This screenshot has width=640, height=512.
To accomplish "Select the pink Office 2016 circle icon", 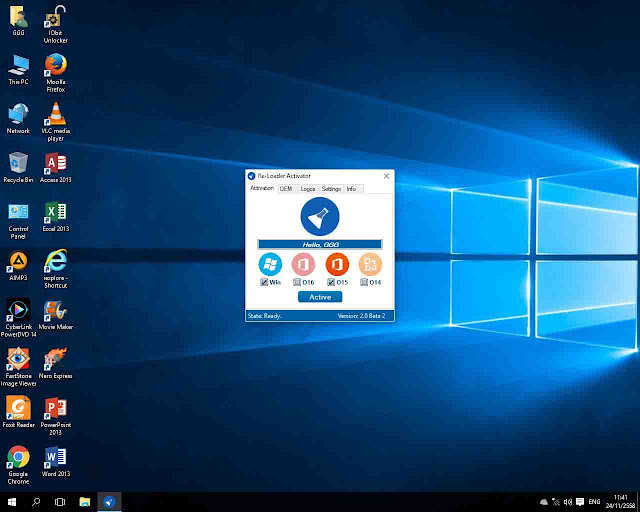I will (x=303, y=264).
